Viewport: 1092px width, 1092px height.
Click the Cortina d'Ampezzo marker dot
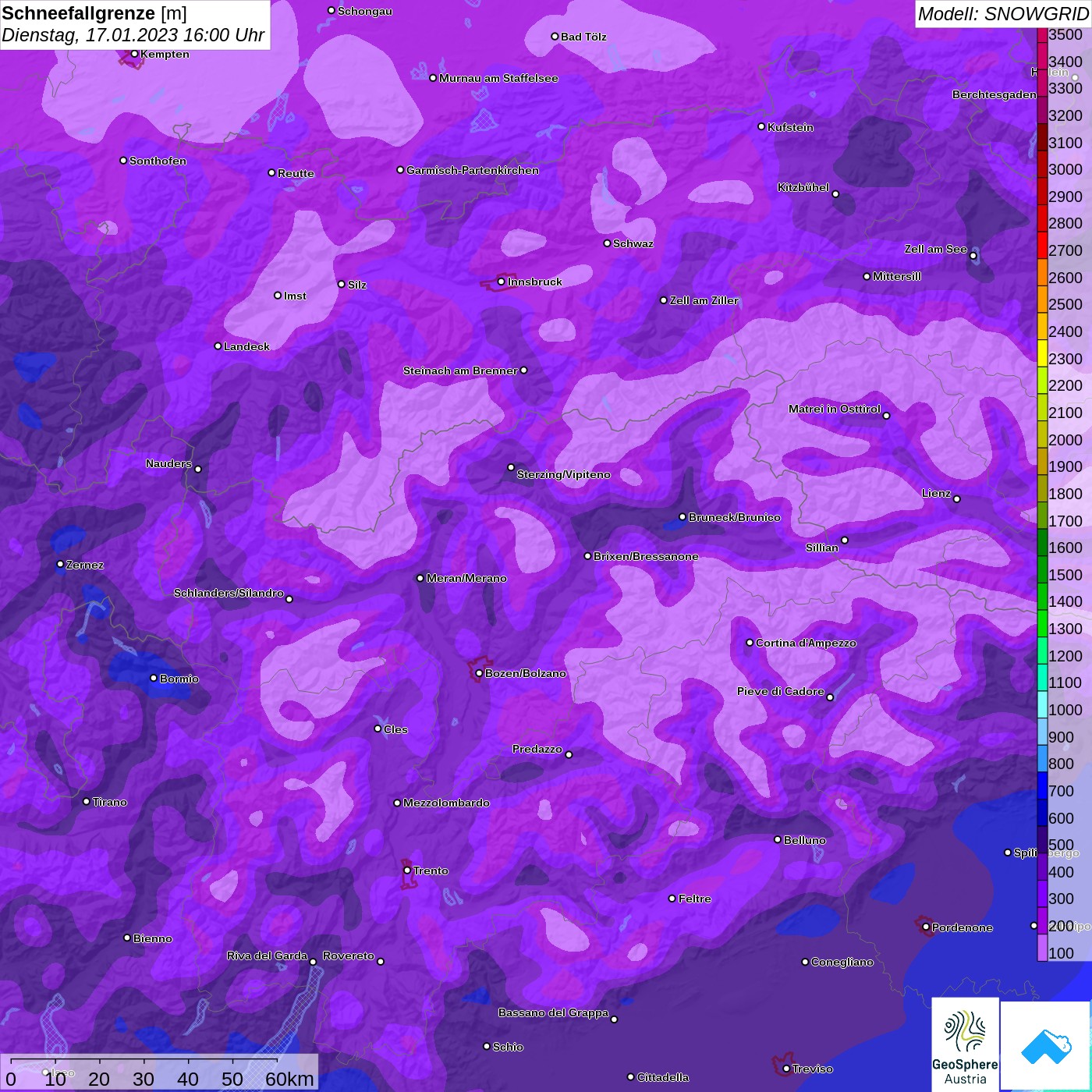(750, 643)
